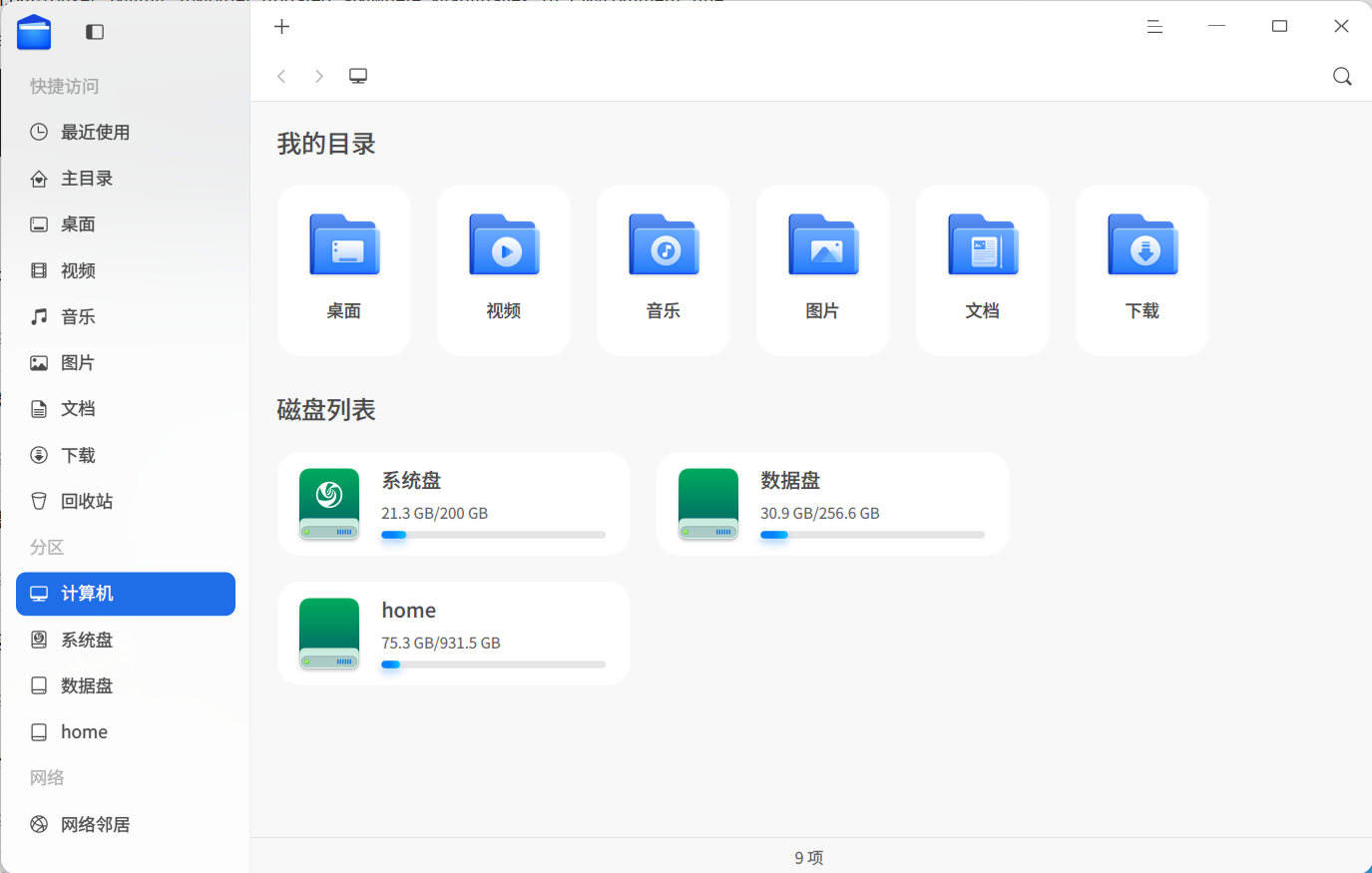The image size is (1372, 873).
Task: Click the 数据盘 usage progress bar
Action: coord(872,535)
